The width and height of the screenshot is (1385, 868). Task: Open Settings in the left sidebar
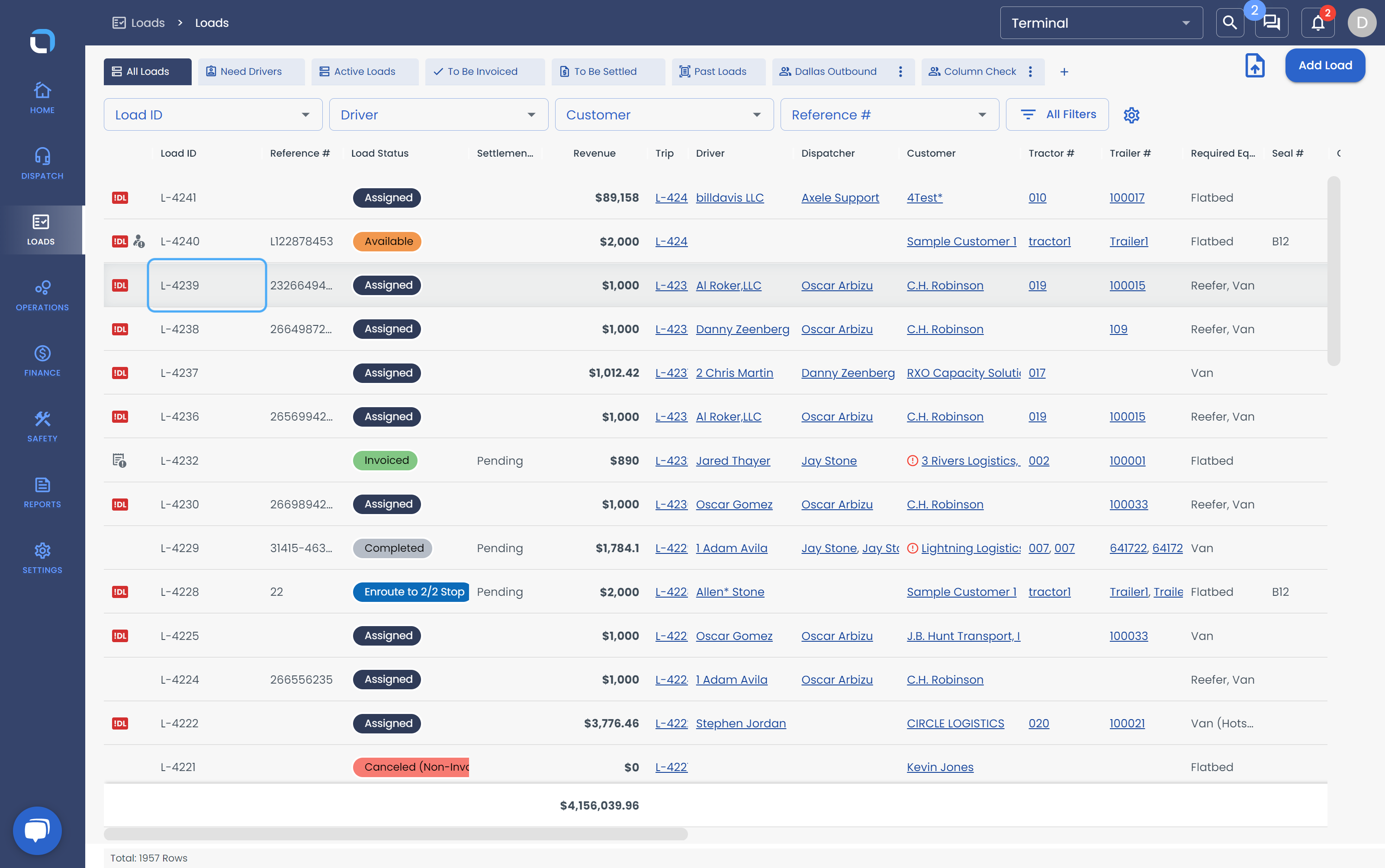tap(42, 559)
